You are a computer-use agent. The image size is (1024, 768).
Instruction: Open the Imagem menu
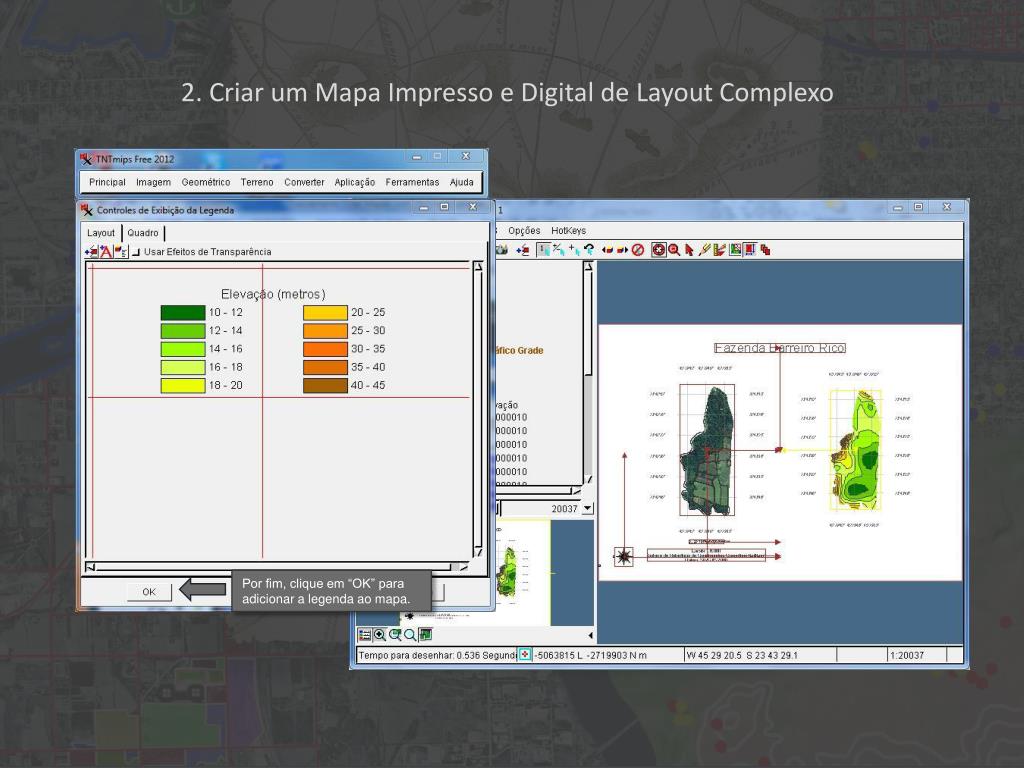click(x=153, y=182)
